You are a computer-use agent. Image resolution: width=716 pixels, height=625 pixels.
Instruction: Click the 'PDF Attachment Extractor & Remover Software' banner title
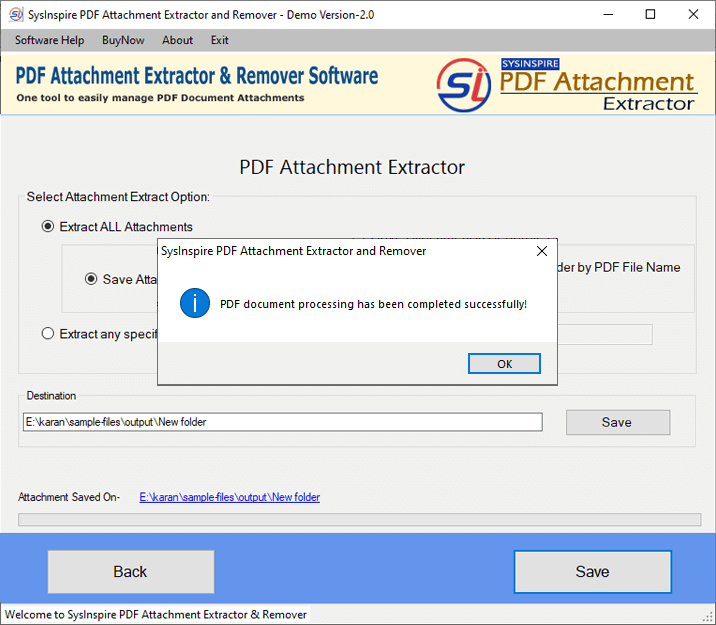[x=197, y=76]
